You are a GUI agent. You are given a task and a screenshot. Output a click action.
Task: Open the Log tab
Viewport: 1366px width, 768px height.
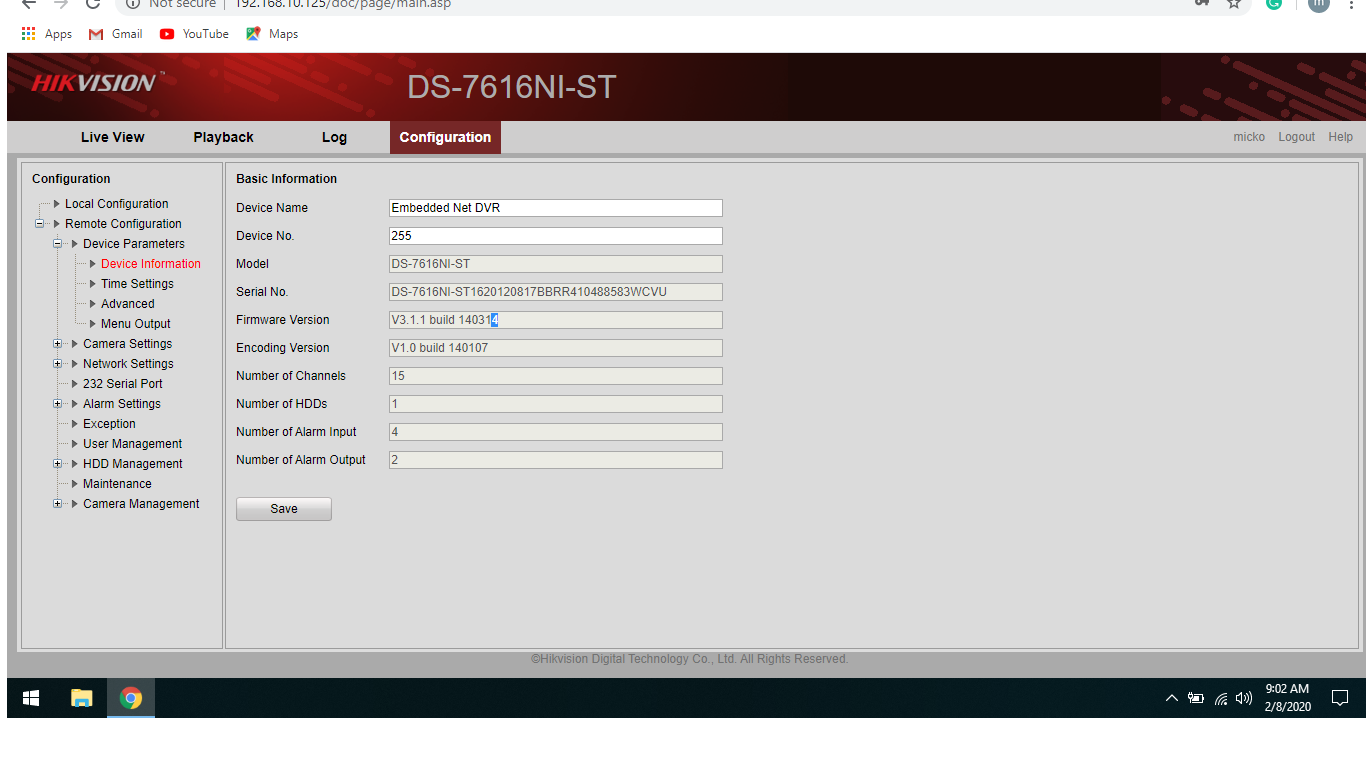pyautogui.click(x=334, y=138)
